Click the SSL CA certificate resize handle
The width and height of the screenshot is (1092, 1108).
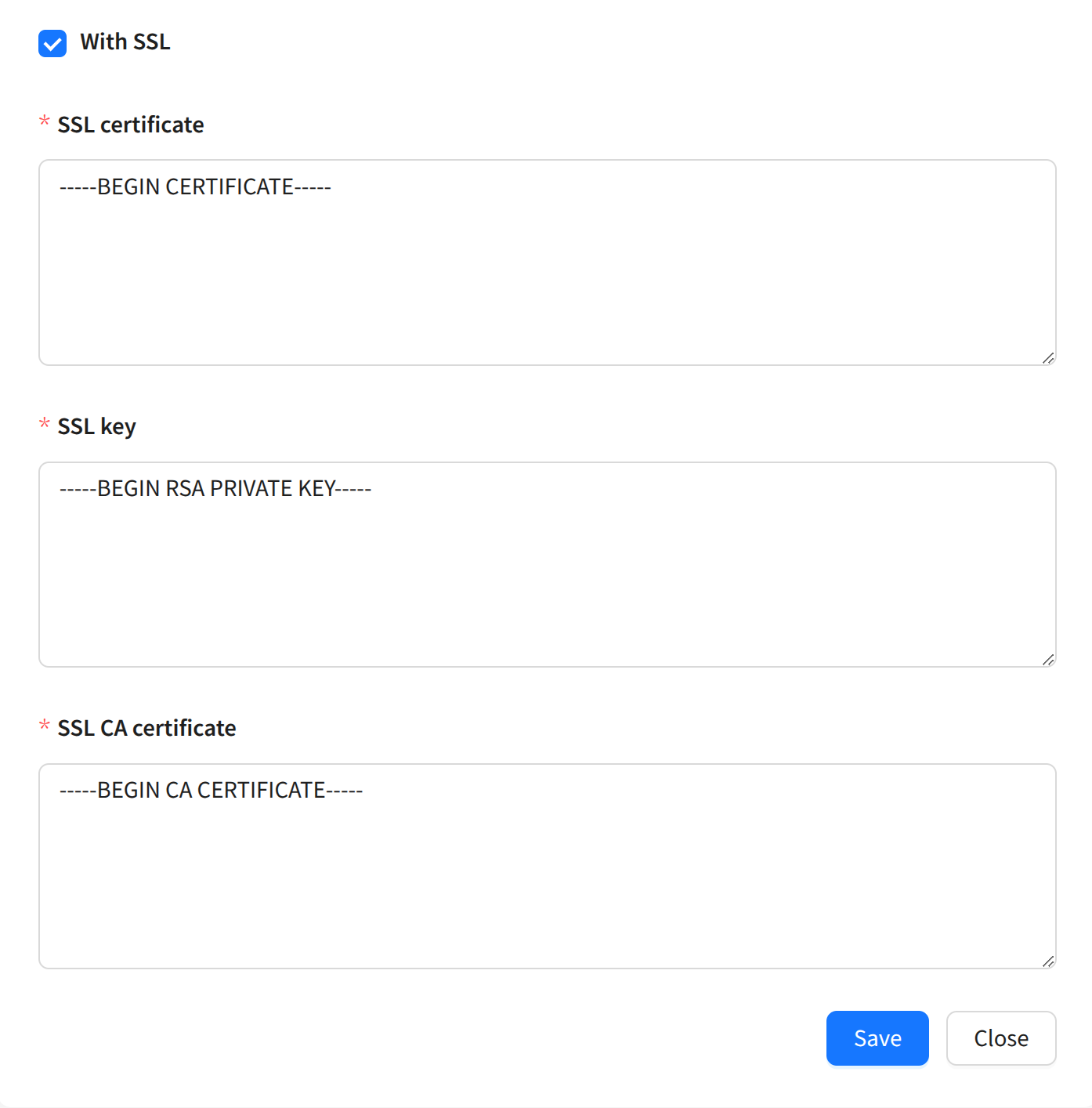tap(1048, 961)
